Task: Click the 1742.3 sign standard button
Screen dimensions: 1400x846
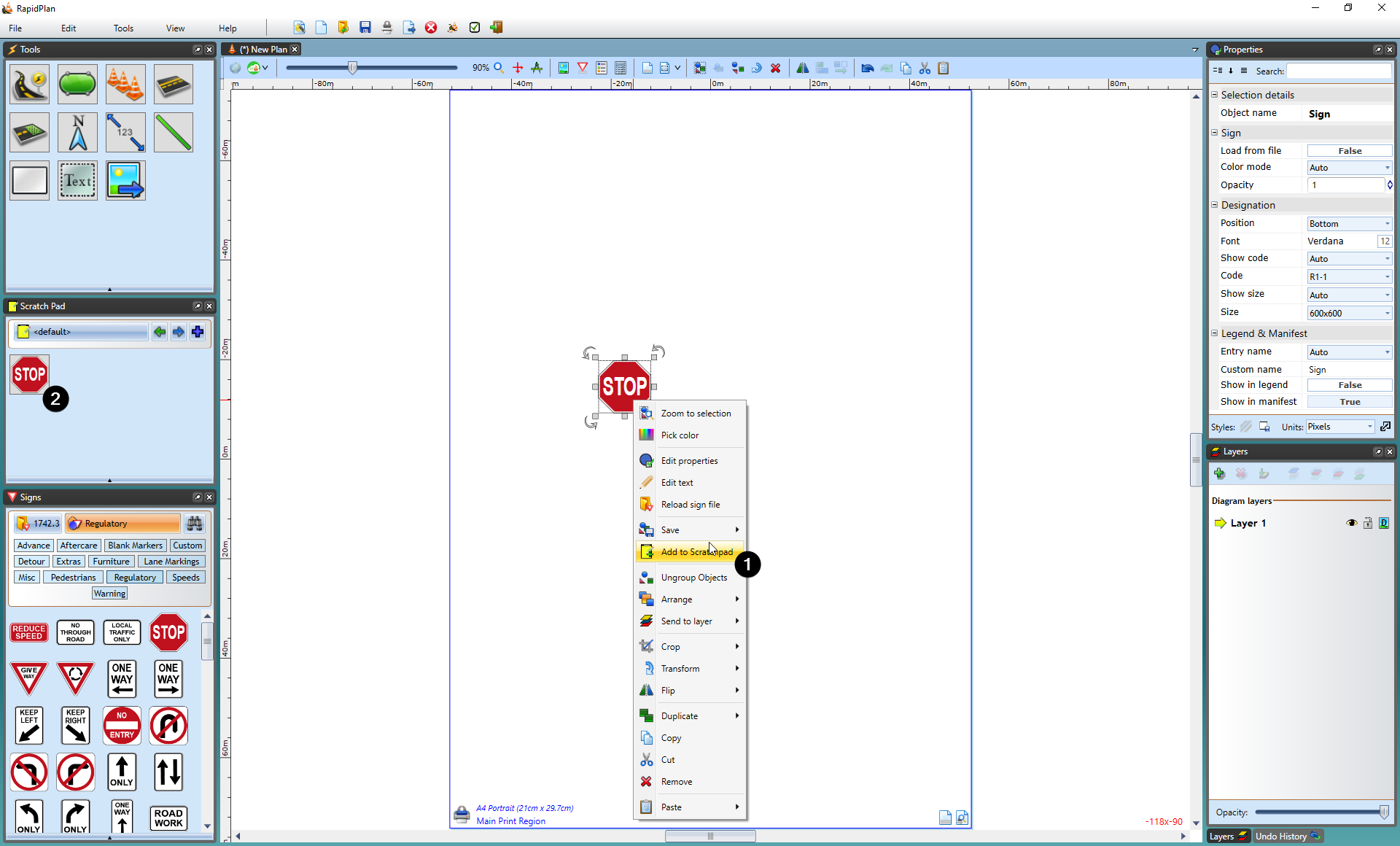Action: (39, 524)
